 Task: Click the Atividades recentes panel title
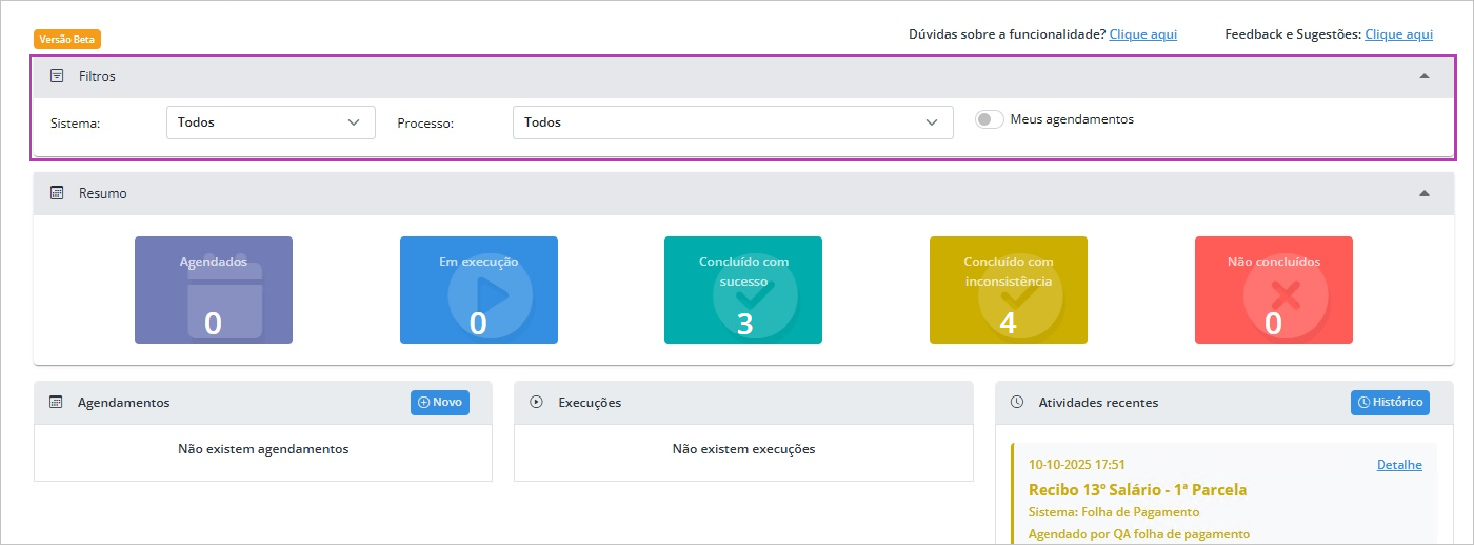1098,402
